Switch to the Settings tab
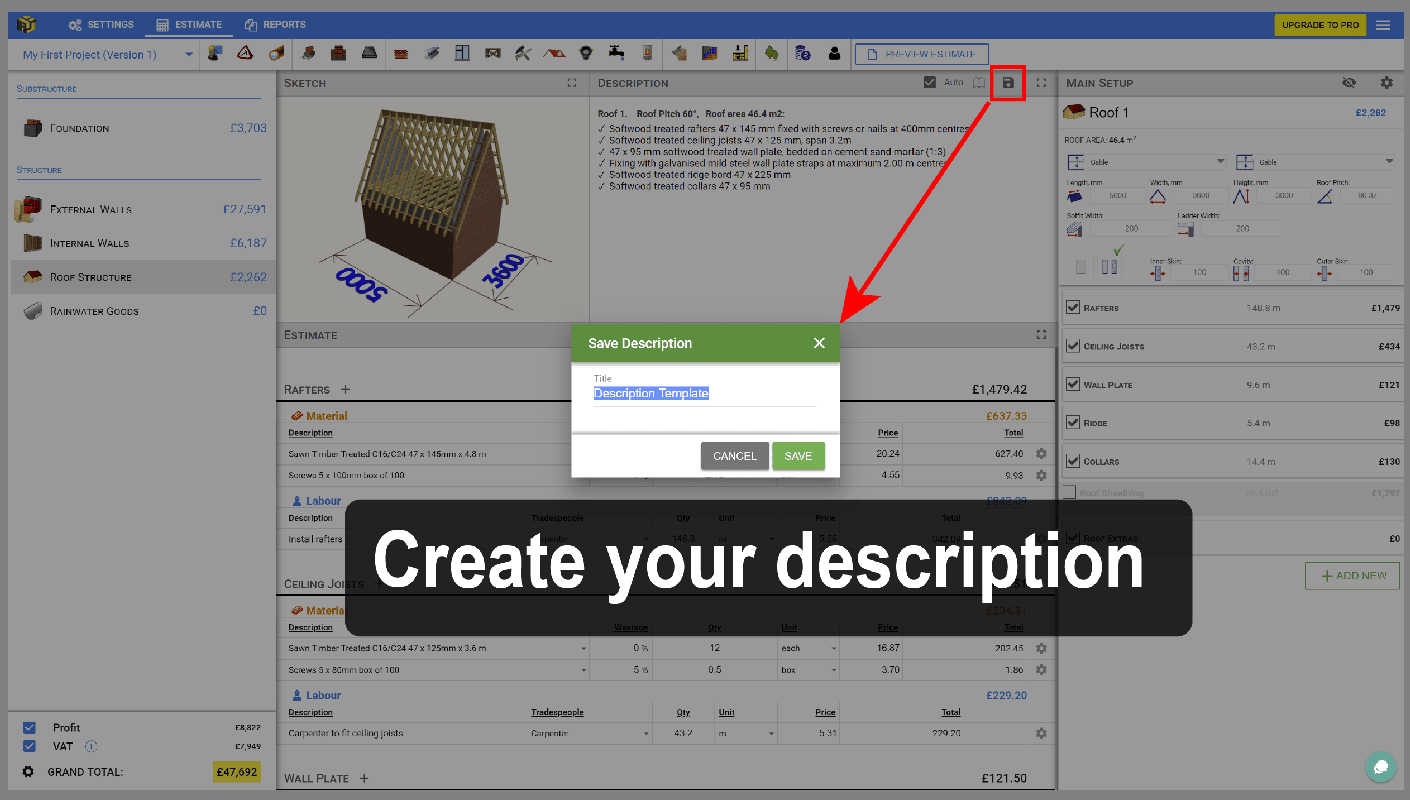The width and height of the screenshot is (1410, 800). pos(101,25)
